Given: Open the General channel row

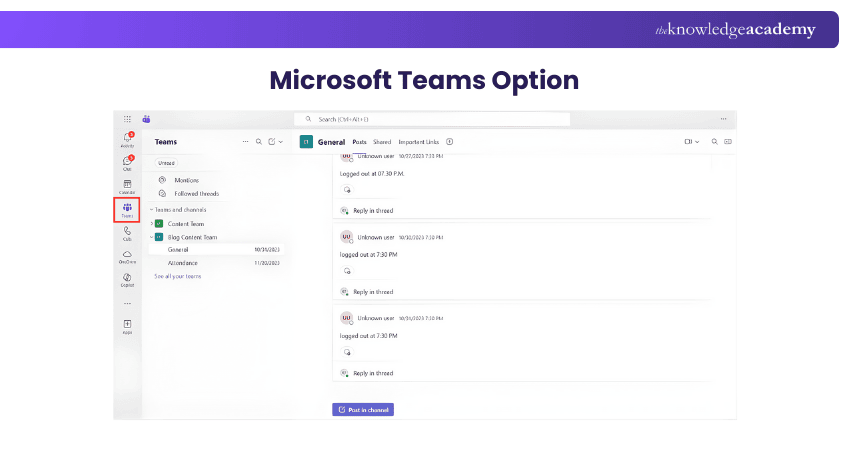Looking at the screenshot, I should pyautogui.click(x=216, y=249).
